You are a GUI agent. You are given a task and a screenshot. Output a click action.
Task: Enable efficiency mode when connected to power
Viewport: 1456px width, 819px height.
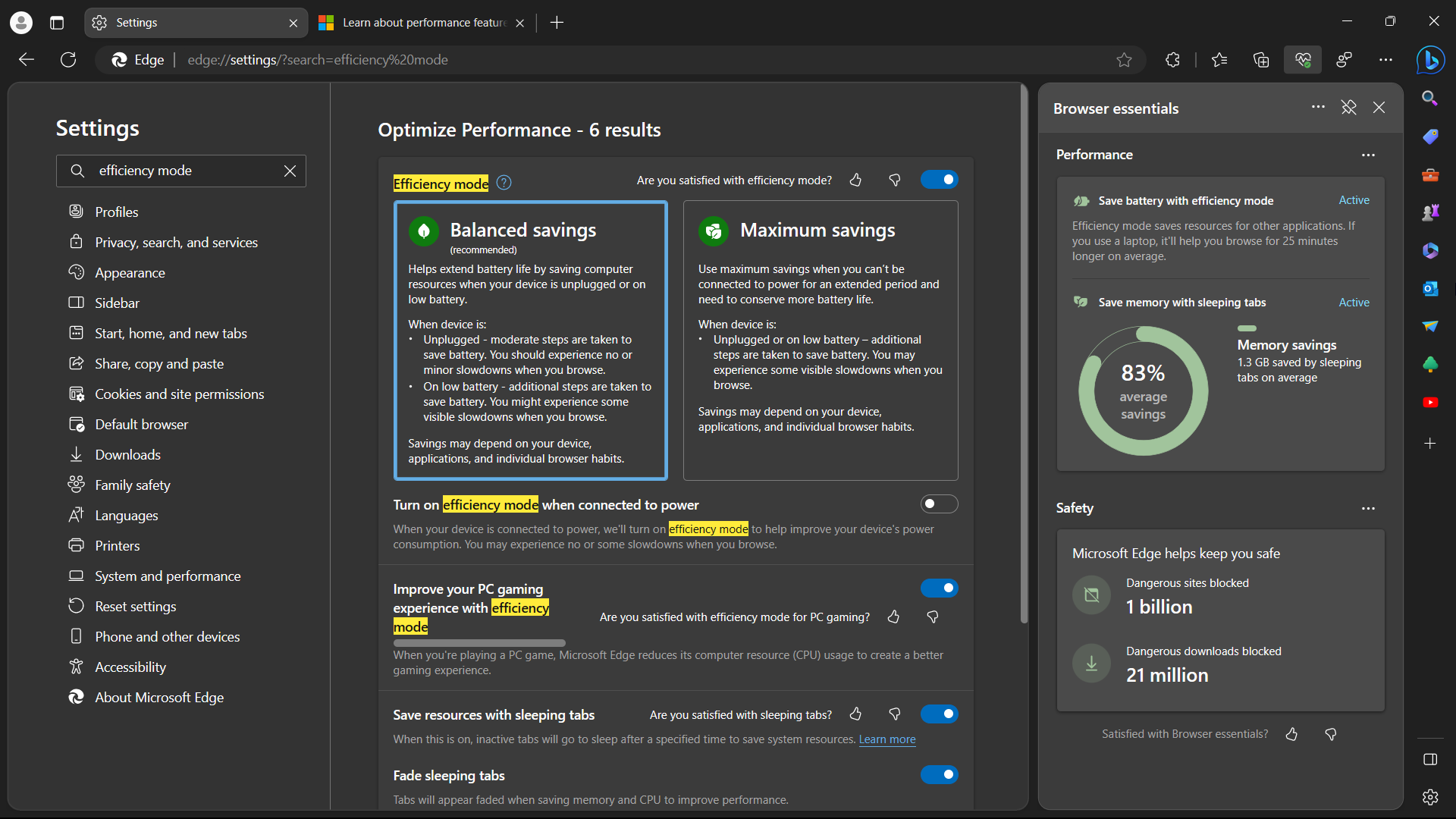tap(940, 504)
